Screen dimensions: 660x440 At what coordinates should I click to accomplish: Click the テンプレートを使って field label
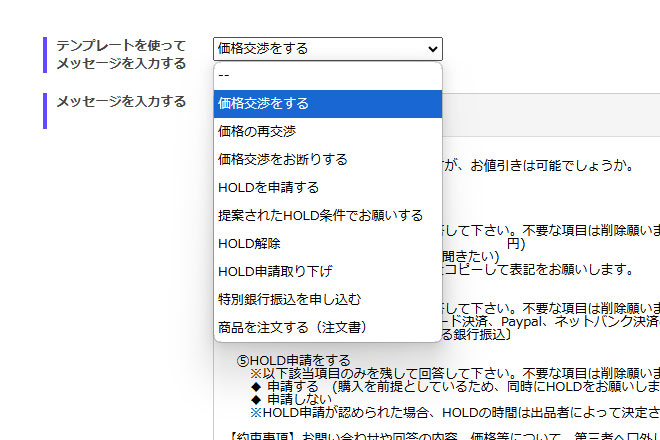[121, 46]
